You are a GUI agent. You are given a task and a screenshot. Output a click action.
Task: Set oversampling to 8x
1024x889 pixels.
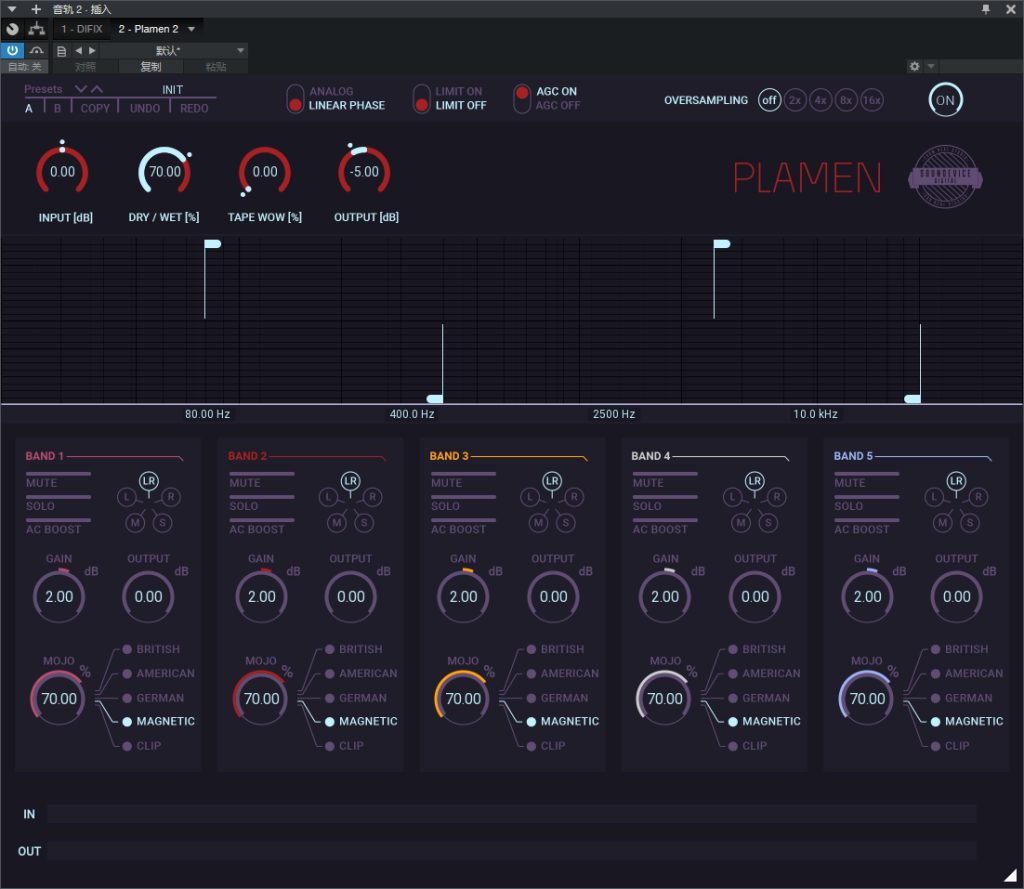pyautogui.click(x=846, y=100)
